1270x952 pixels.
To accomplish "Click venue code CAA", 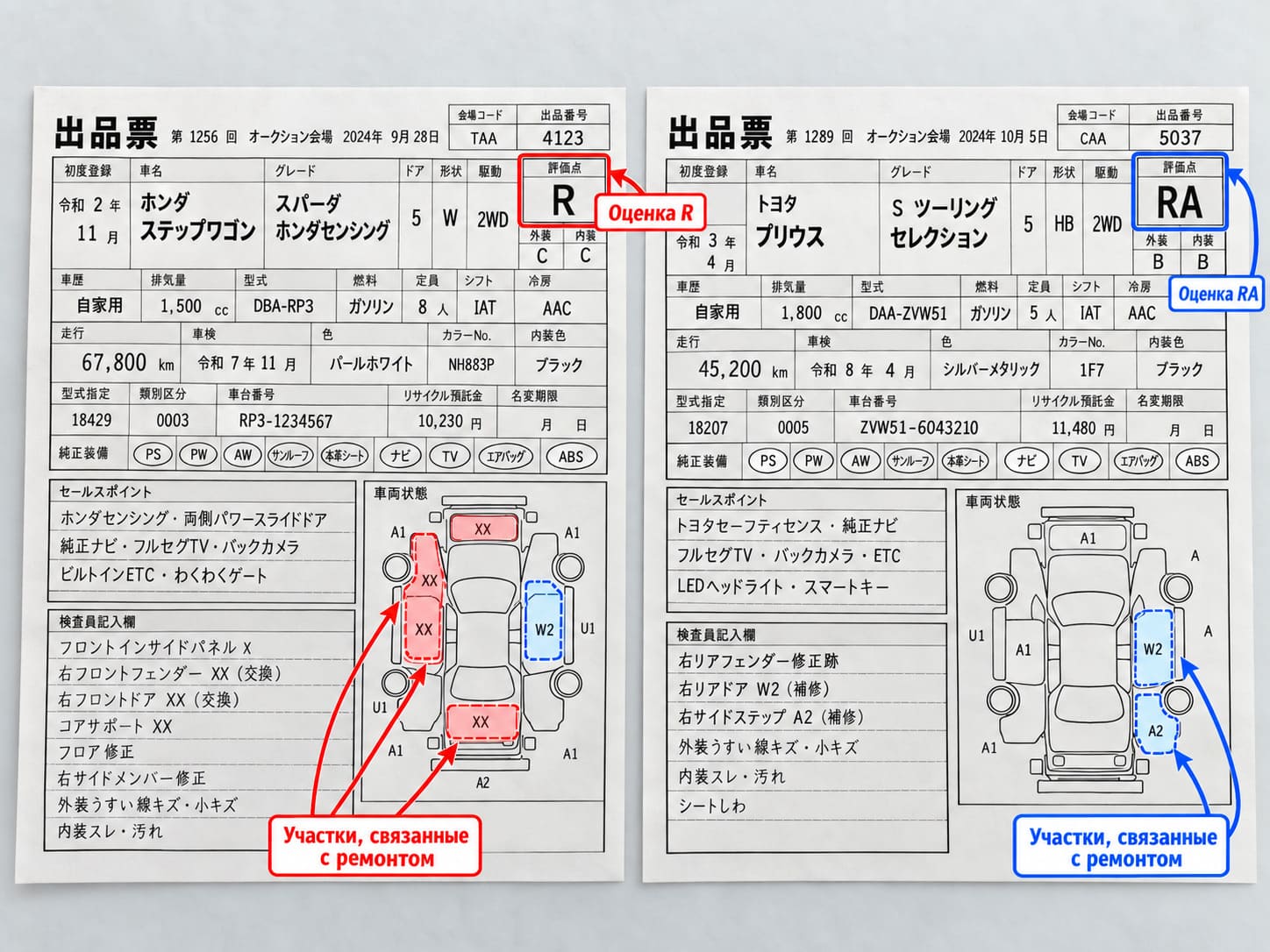I will pyautogui.click(x=1093, y=139).
